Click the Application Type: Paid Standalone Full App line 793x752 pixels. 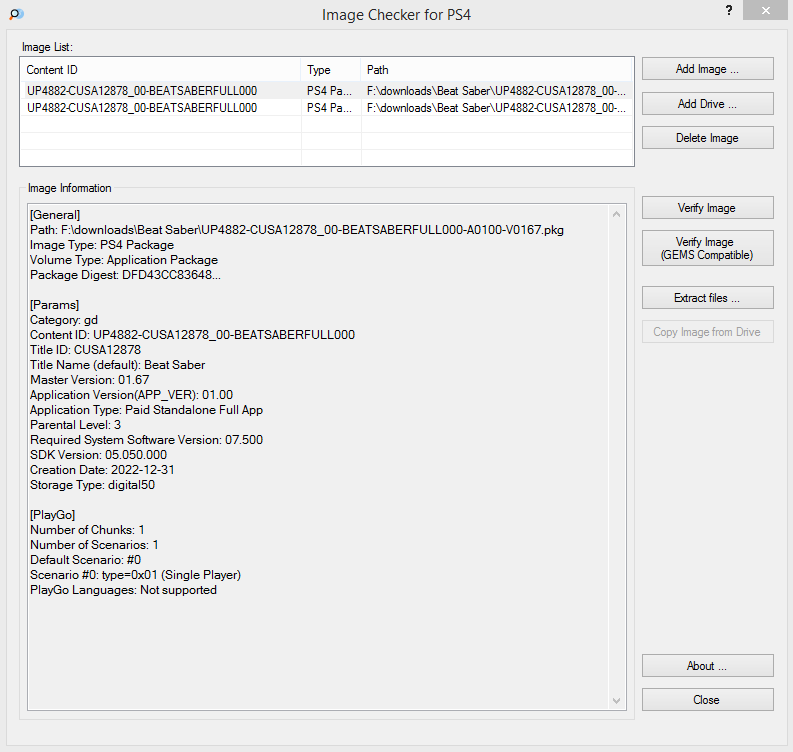click(x=146, y=410)
